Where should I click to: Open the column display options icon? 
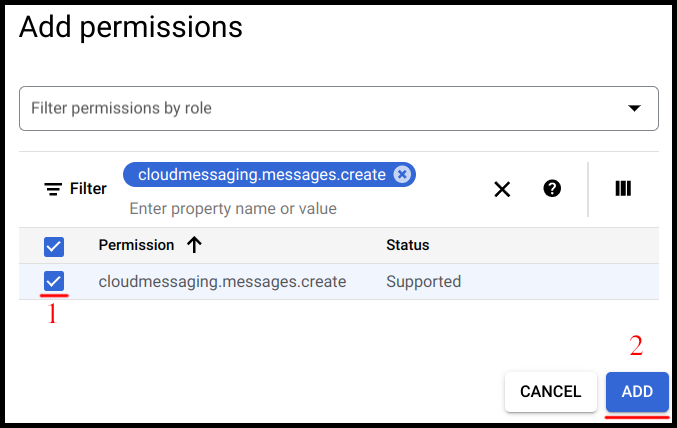tap(623, 188)
